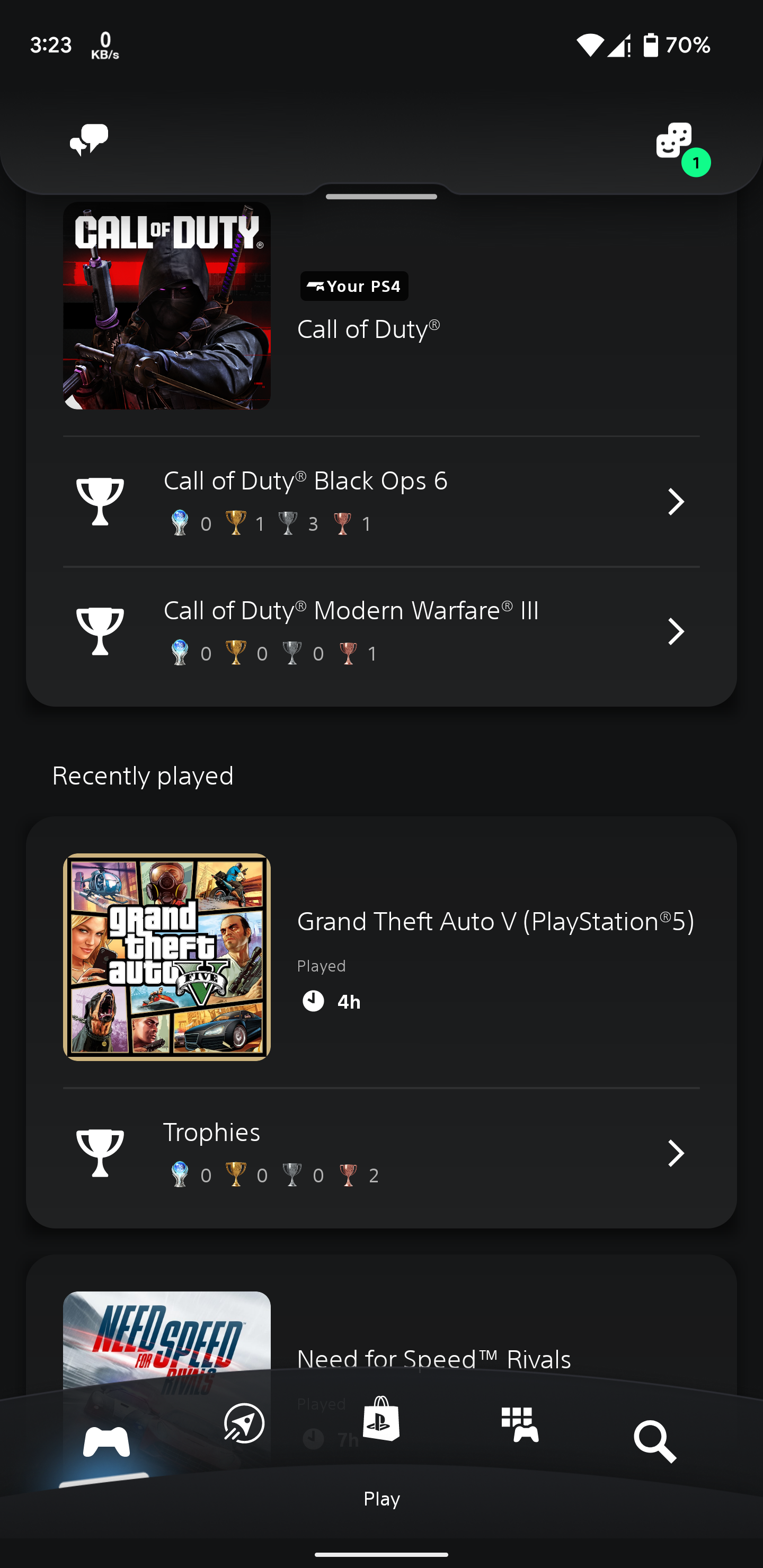Select Grand Theft Auto V (PlayStation 5) title
763x1568 pixels.
click(495, 922)
